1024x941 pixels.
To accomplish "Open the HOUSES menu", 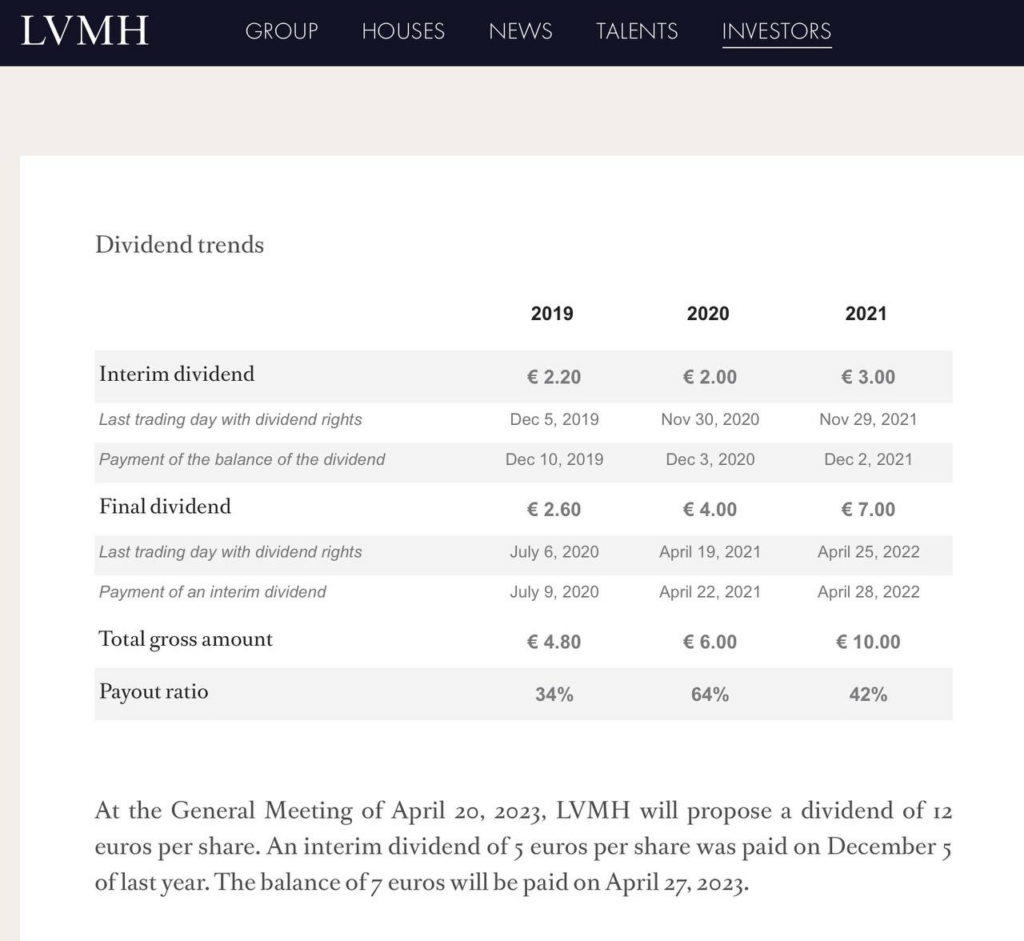I will (x=403, y=31).
